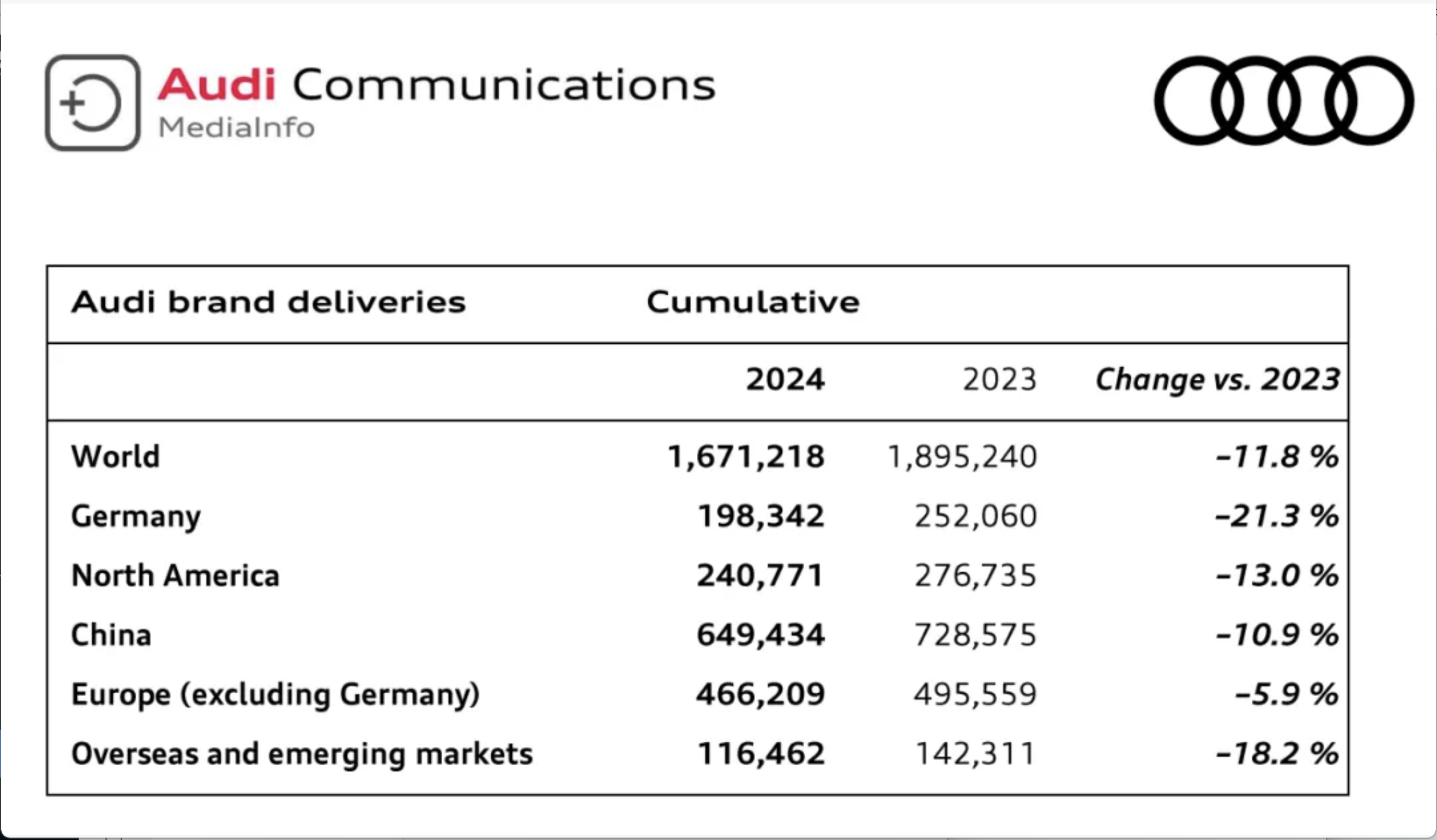Image resolution: width=1437 pixels, height=840 pixels.
Task: Click the Cumulative column group header
Action: (x=753, y=301)
